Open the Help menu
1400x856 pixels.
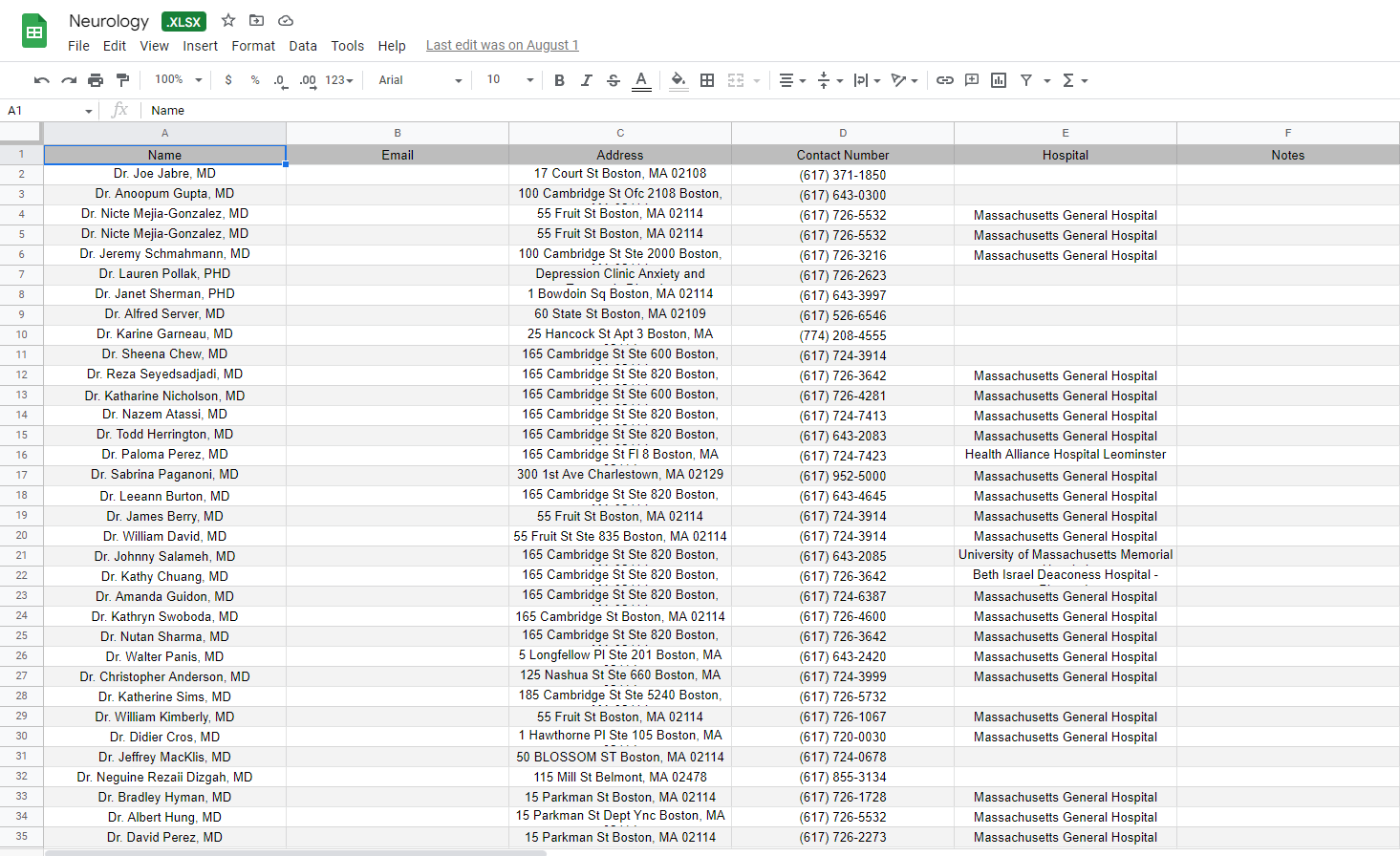click(392, 46)
